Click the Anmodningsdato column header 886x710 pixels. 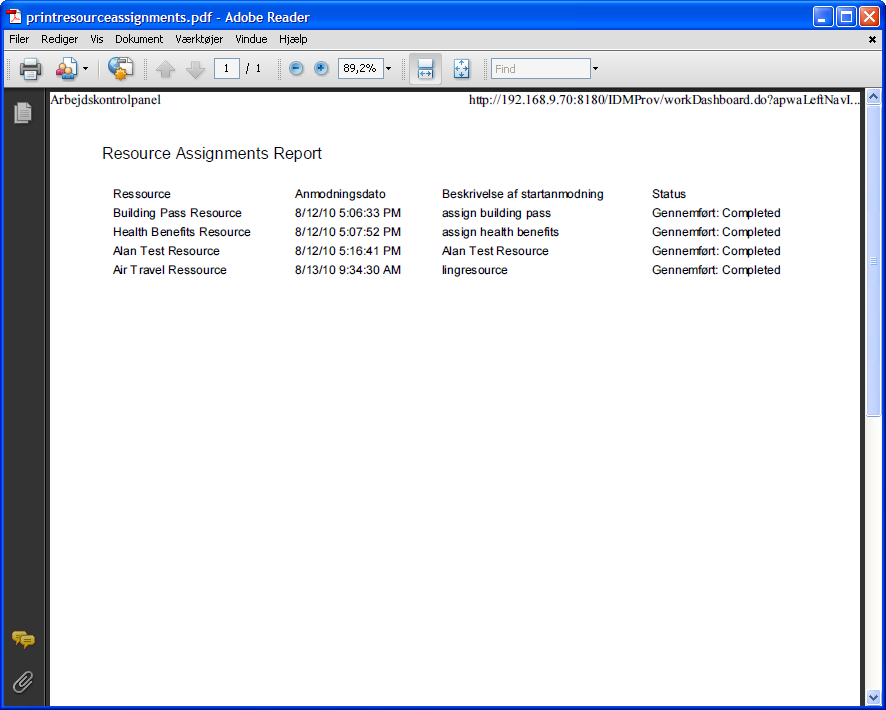(x=340, y=194)
